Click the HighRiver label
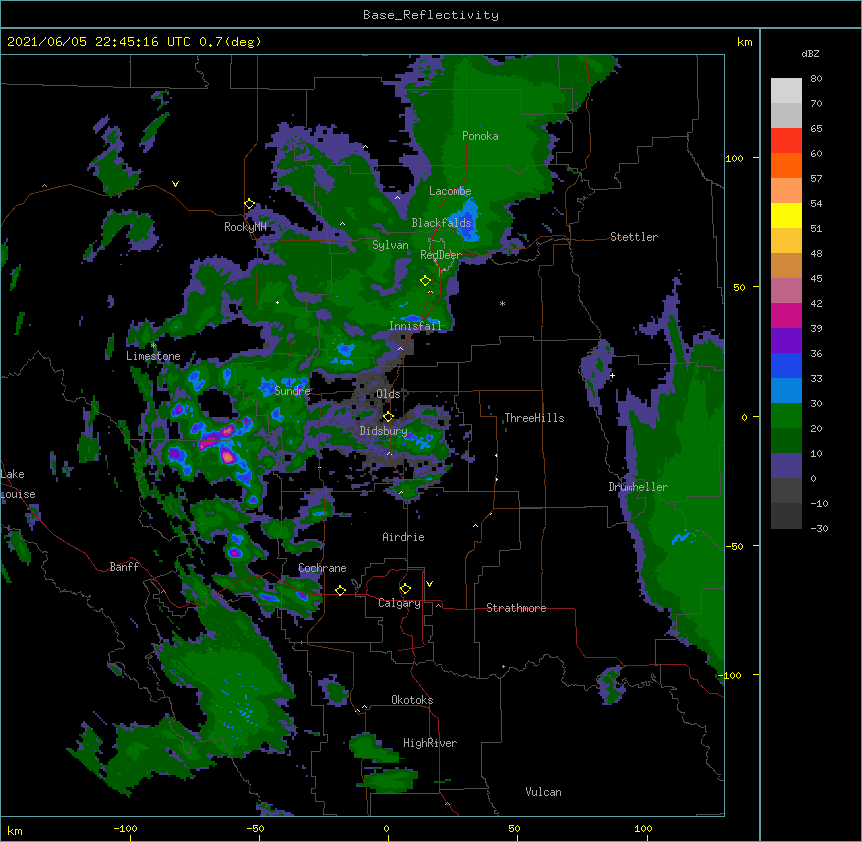This screenshot has height=842, width=862. (x=430, y=743)
